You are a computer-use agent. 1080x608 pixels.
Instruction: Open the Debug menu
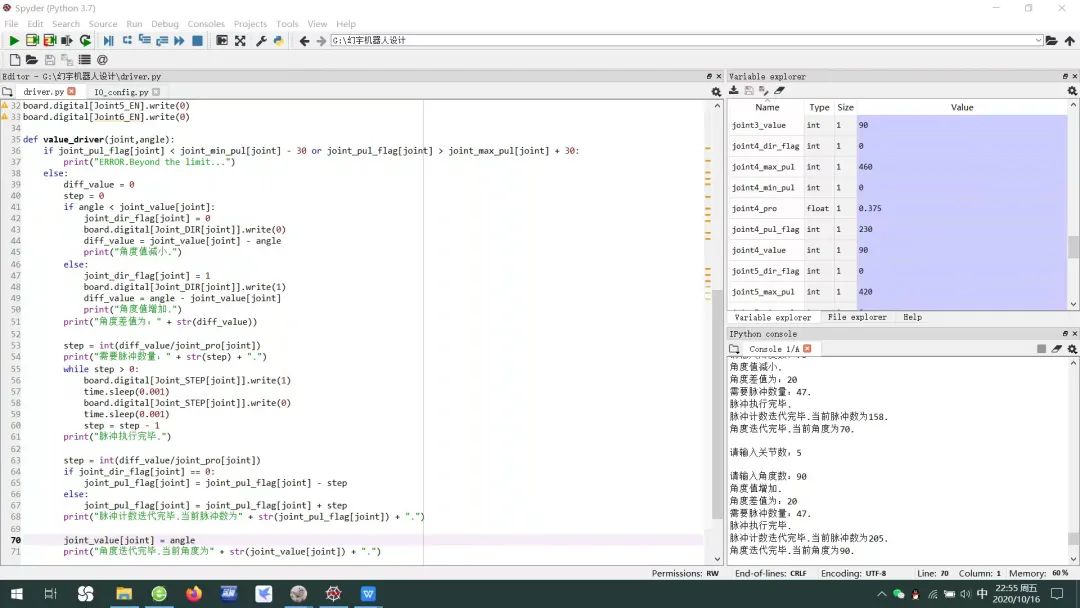[x=165, y=23]
